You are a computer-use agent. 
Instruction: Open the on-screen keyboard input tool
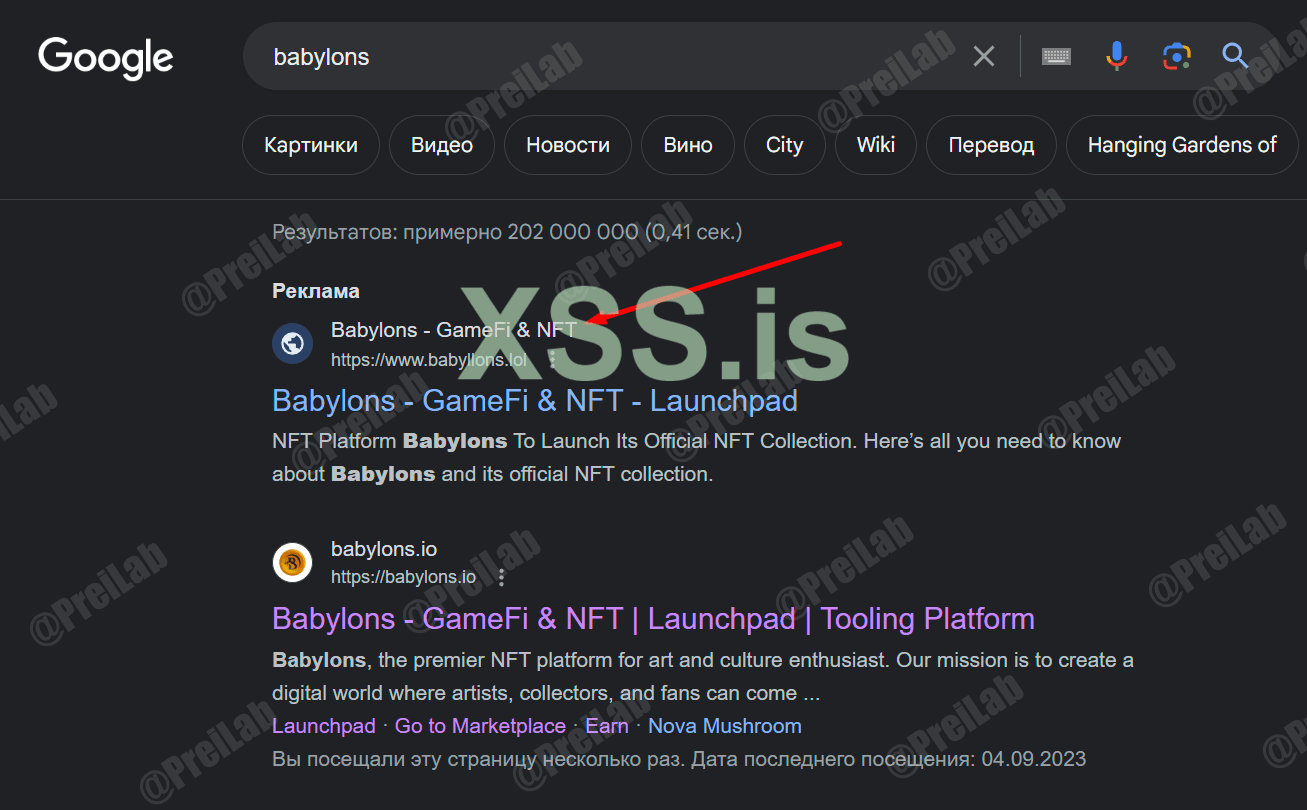[1056, 57]
